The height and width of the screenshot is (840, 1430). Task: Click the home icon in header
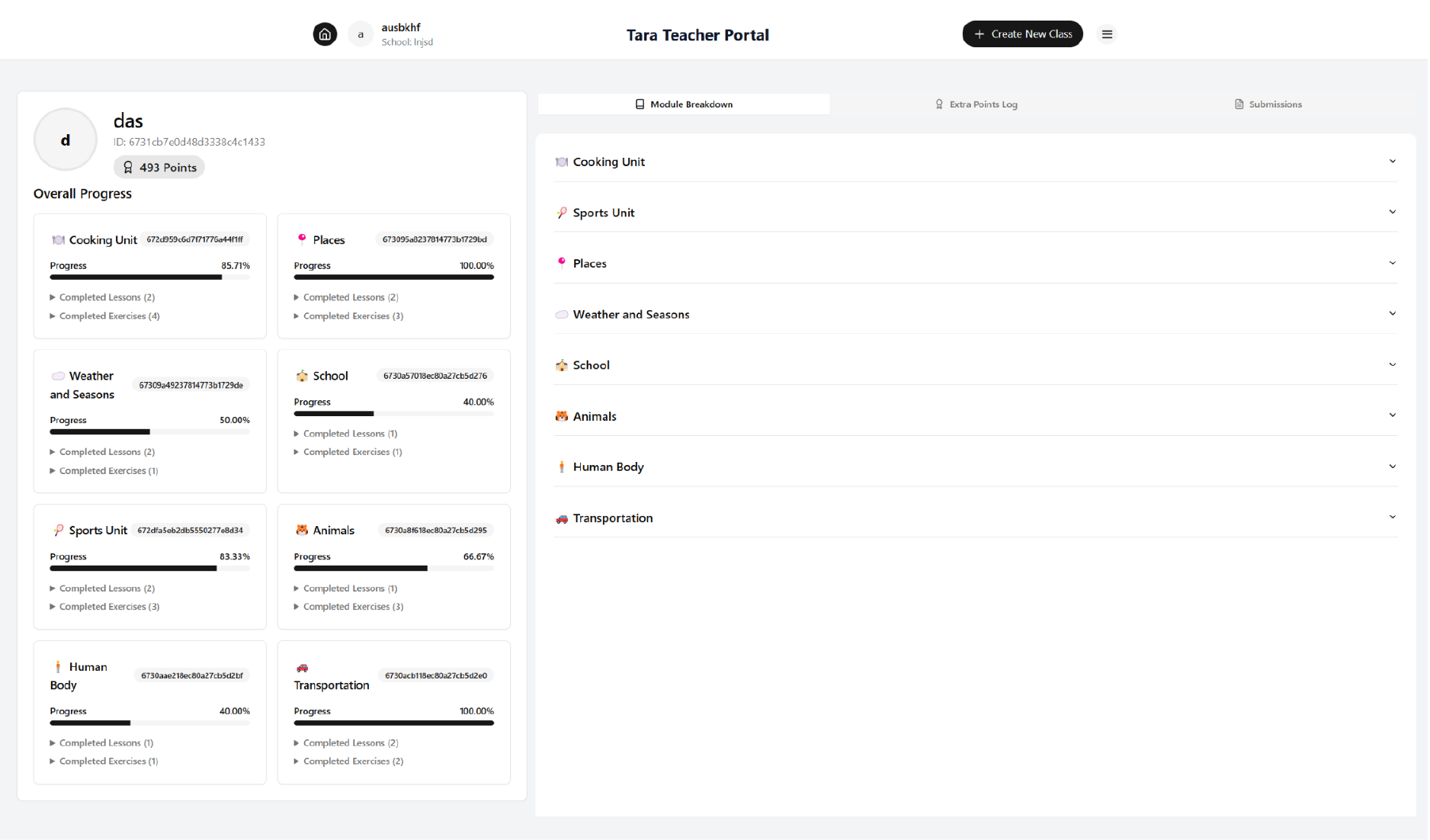(325, 34)
